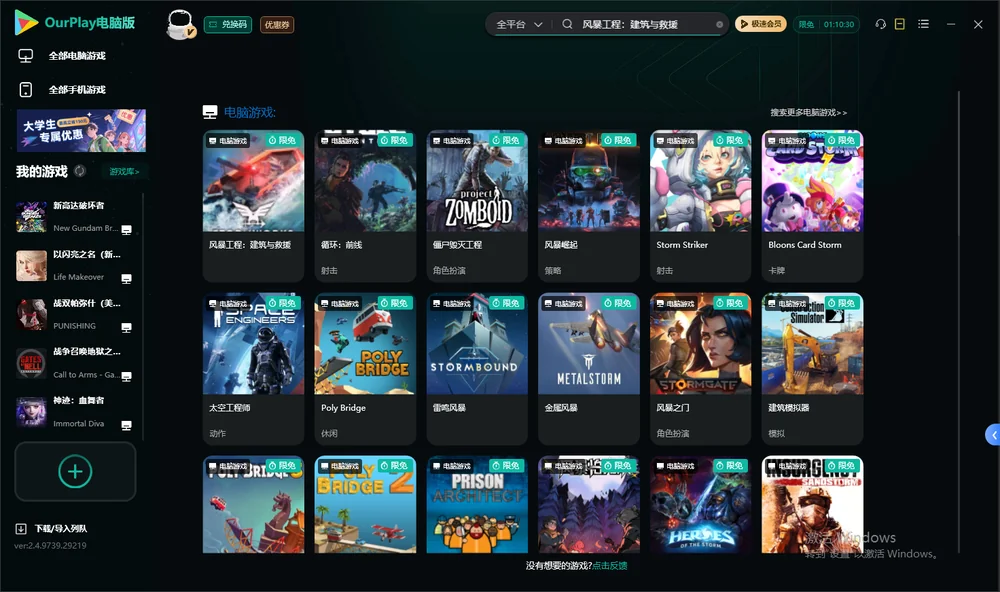Screen dimensions: 1000x592
Task: Click the 点击反馈 feedback link
Action: click(610, 565)
